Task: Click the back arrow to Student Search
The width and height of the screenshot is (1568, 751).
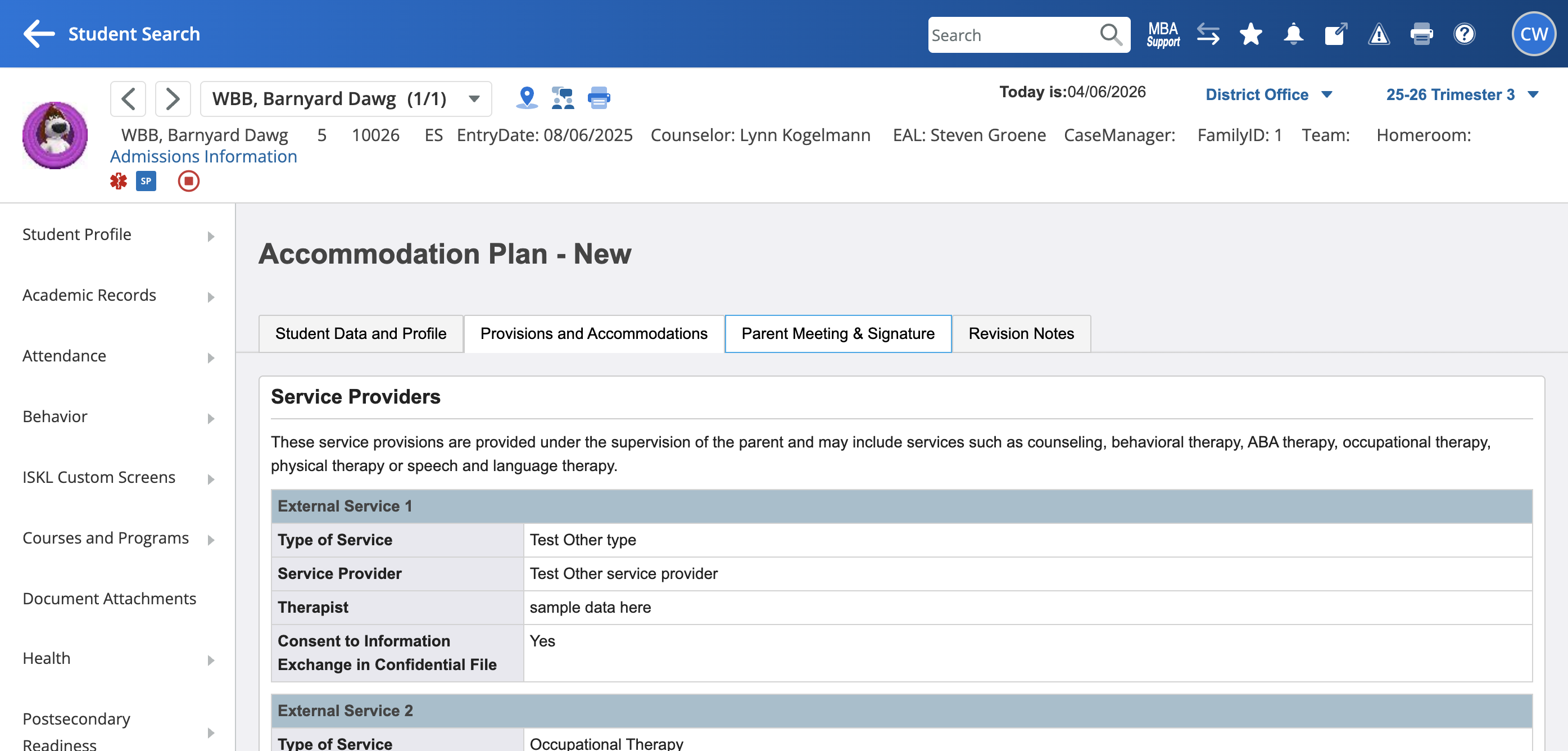Action: pyautogui.click(x=39, y=34)
